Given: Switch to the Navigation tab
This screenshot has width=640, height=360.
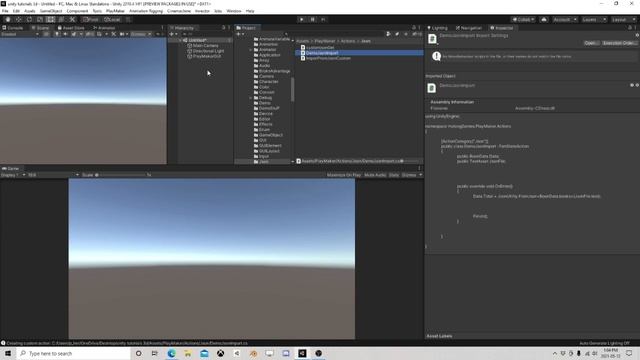Looking at the screenshot, I should coord(469,28).
